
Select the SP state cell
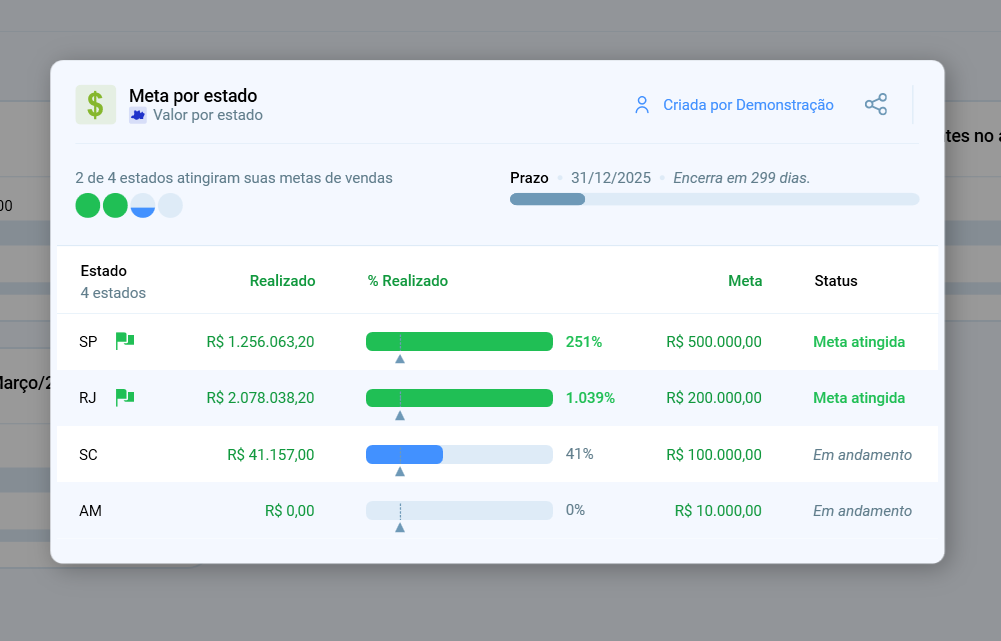tap(88, 342)
